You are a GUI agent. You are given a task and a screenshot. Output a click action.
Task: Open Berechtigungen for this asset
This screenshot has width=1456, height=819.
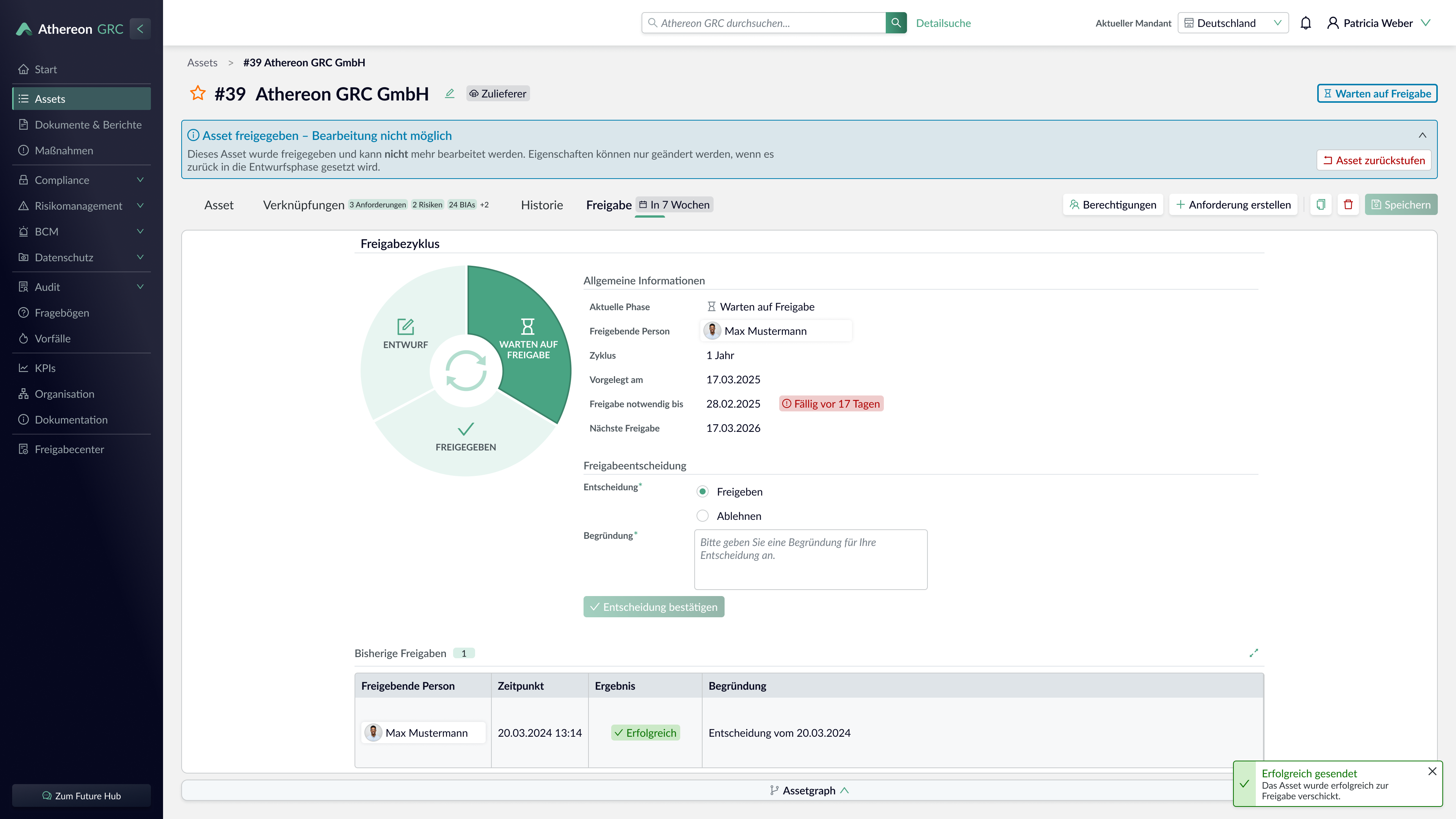click(x=1112, y=205)
